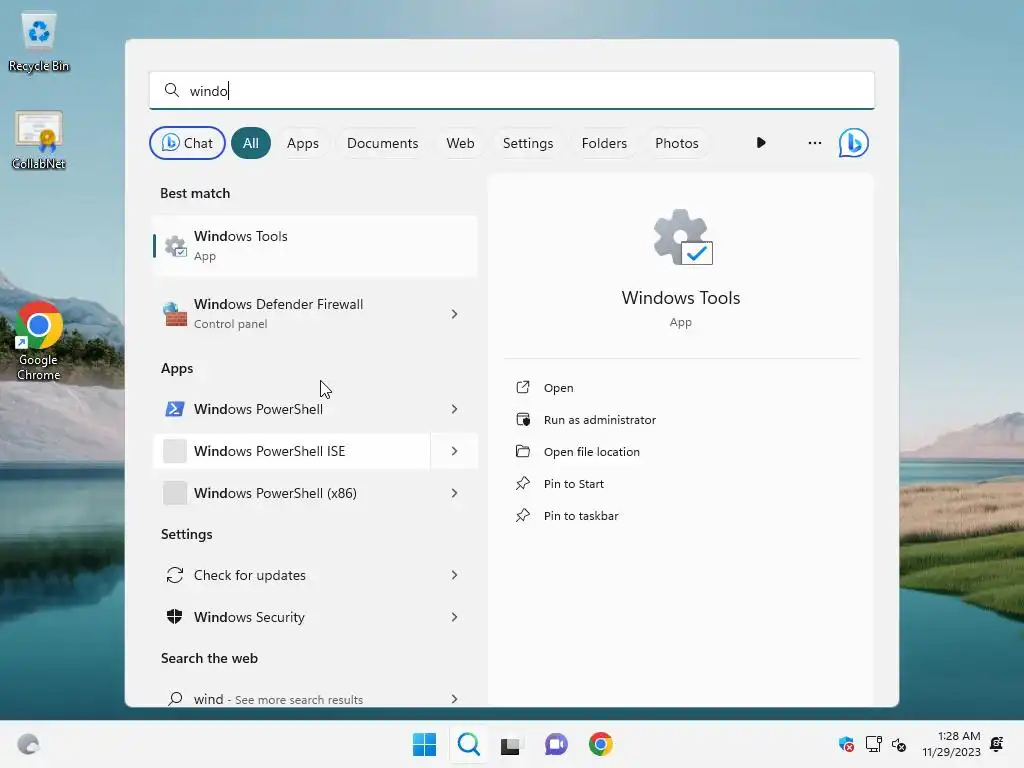Expand the 'wind' web search arrow
This screenshot has height=768, width=1024.
tap(455, 699)
